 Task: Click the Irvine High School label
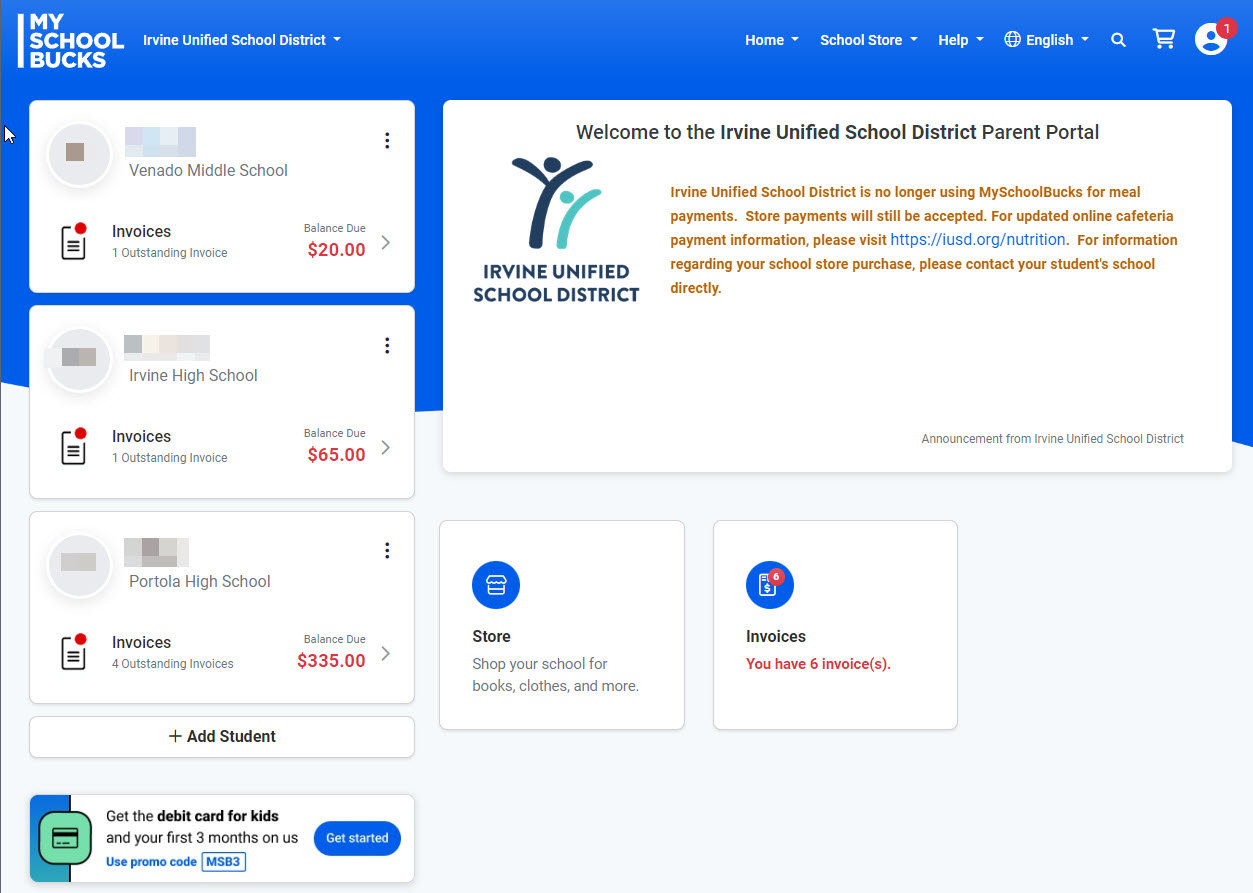point(193,376)
